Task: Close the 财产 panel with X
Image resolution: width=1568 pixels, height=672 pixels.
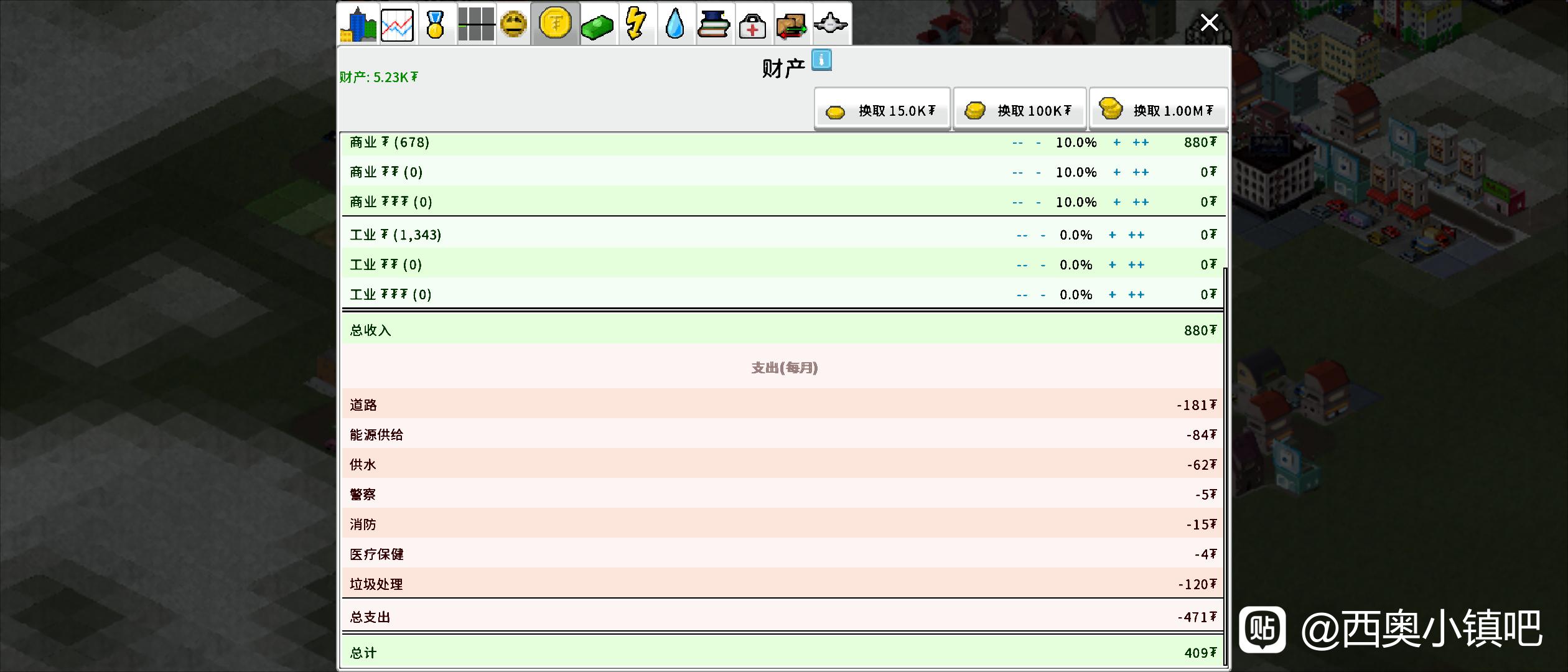Action: coord(1209,23)
